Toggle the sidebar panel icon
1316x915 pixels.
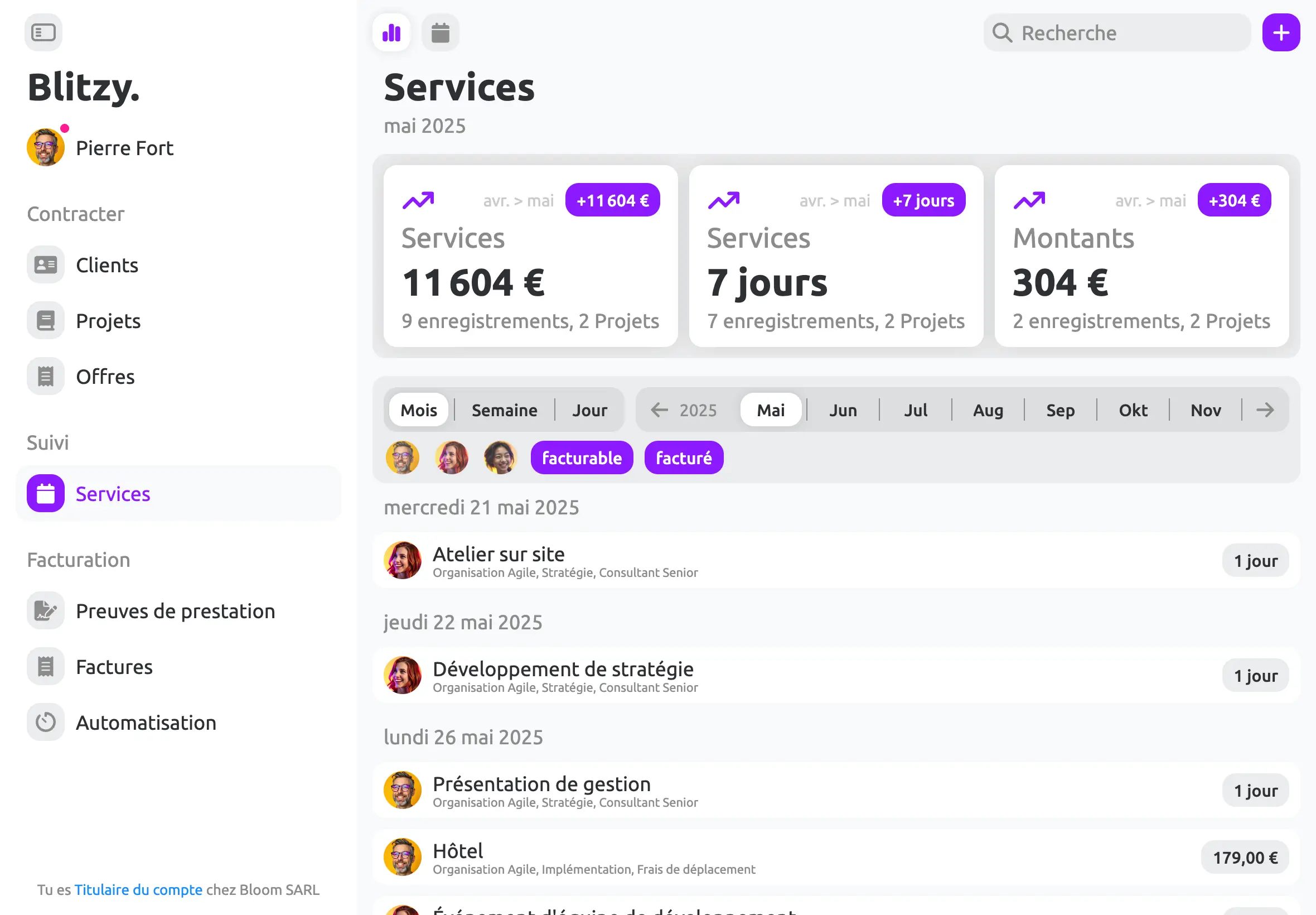(x=43, y=33)
